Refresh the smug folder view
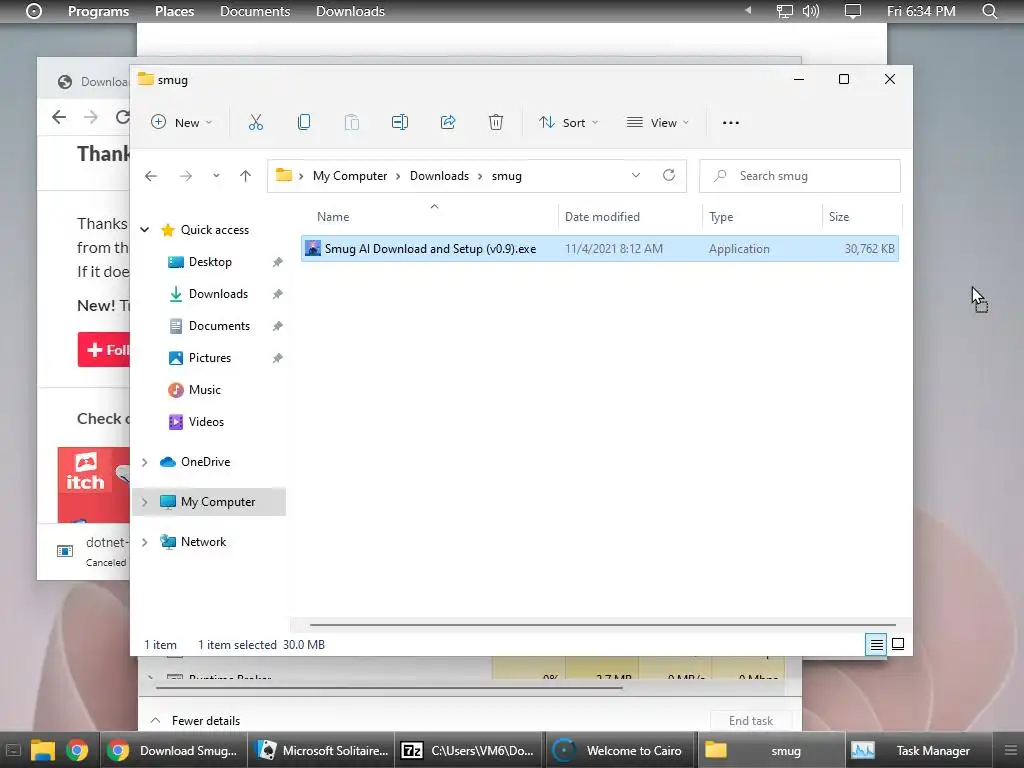Viewport: 1024px width, 768px height. pos(669,175)
